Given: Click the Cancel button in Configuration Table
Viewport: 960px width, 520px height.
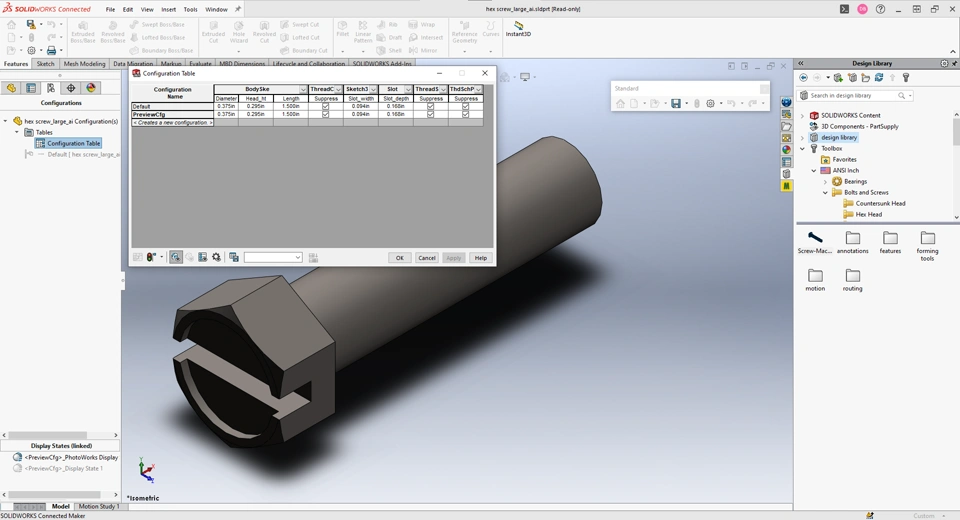Looking at the screenshot, I should (x=426, y=258).
